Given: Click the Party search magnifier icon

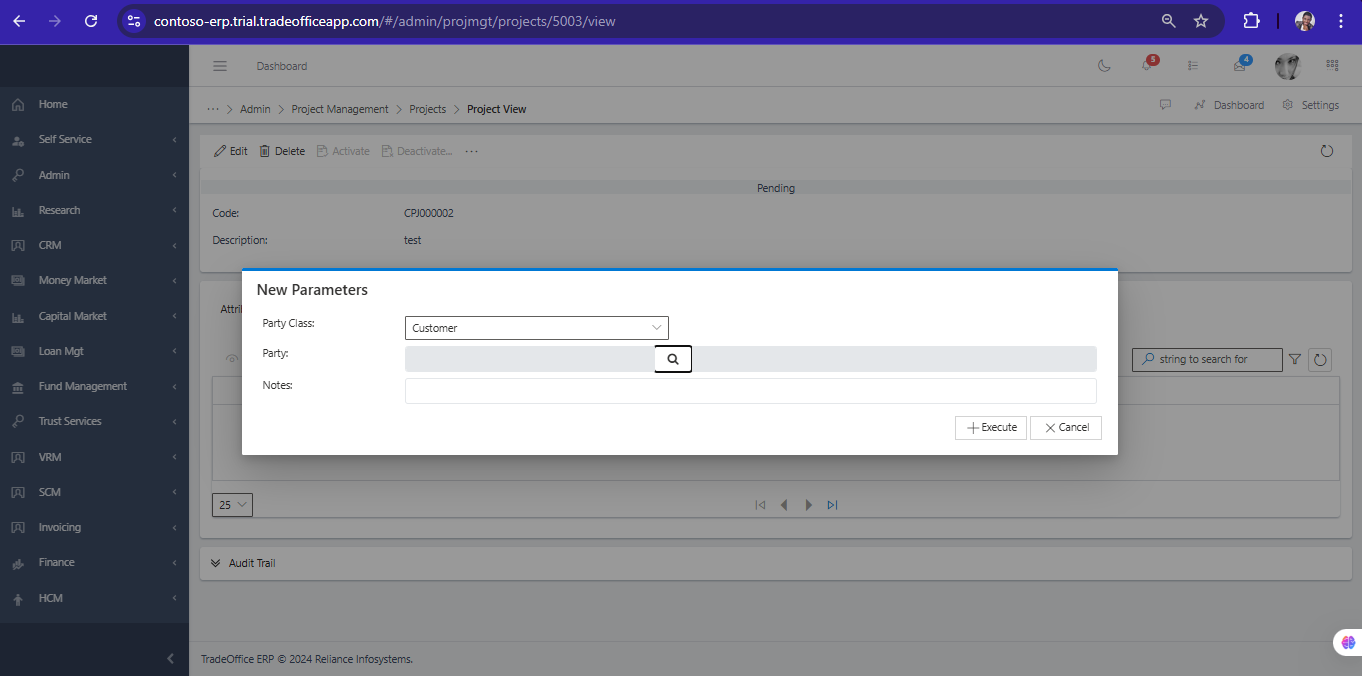Looking at the screenshot, I should [673, 359].
